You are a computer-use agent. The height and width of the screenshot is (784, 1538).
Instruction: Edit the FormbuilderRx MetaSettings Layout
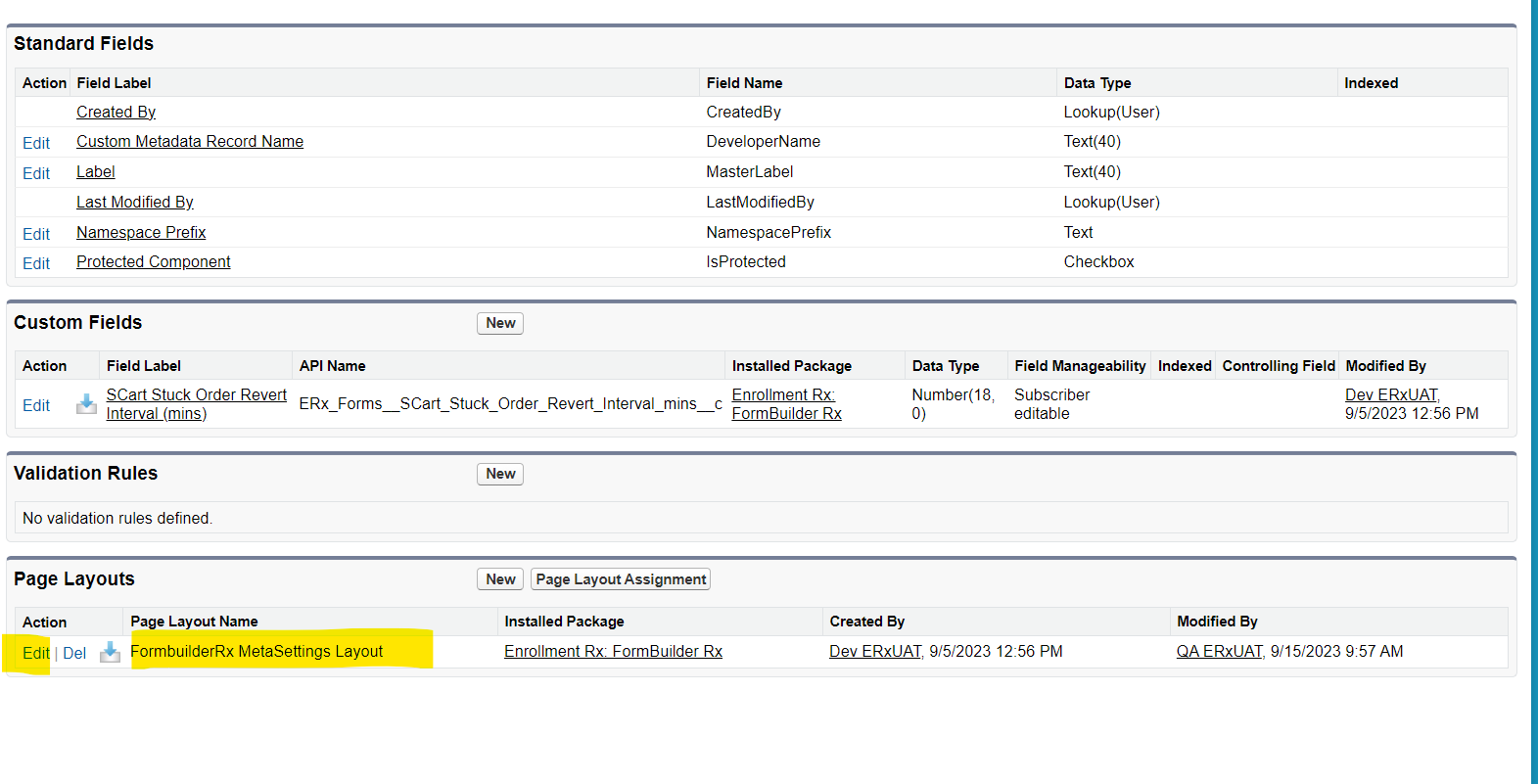(x=35, y=654)
